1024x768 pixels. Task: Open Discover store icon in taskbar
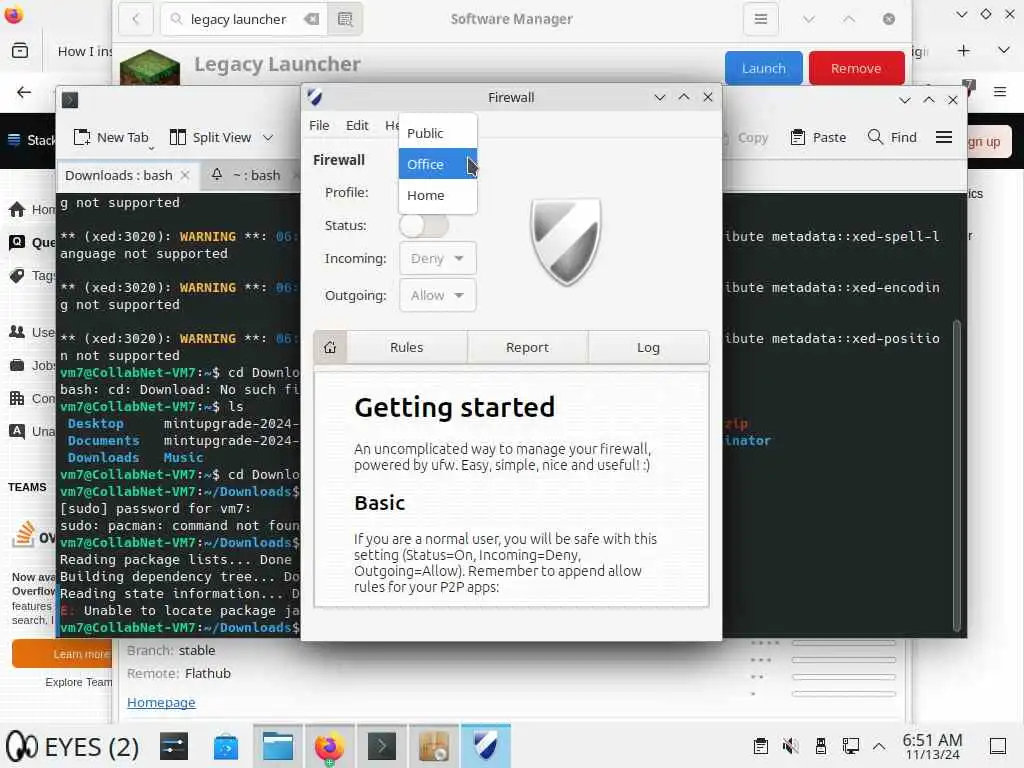tap(226, 746)
